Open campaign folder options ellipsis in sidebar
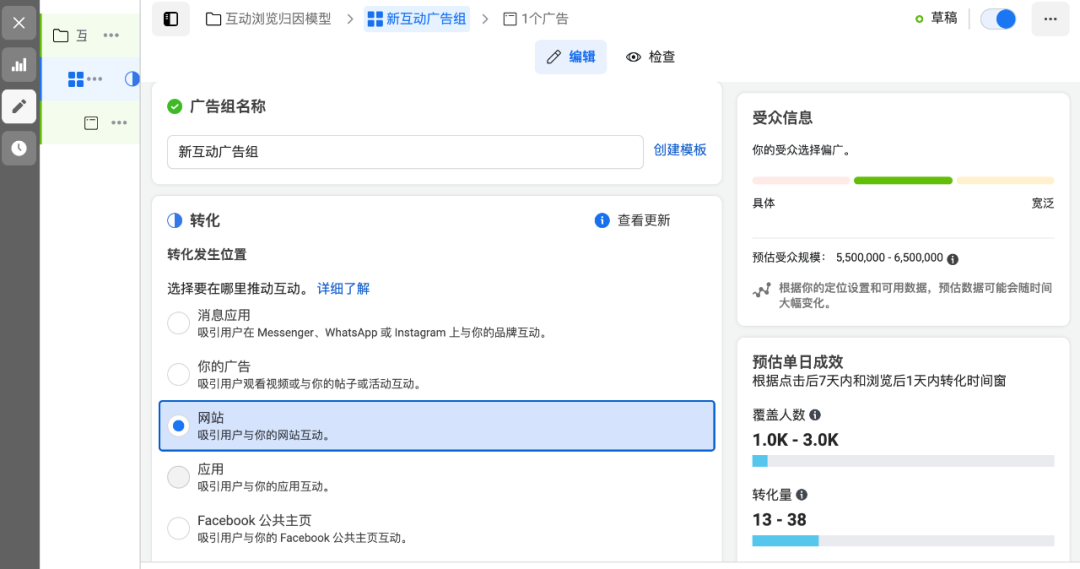Image resolution: width=1080 pixels, height=569 pixels. pyautogui.click(x=111, y=36)
